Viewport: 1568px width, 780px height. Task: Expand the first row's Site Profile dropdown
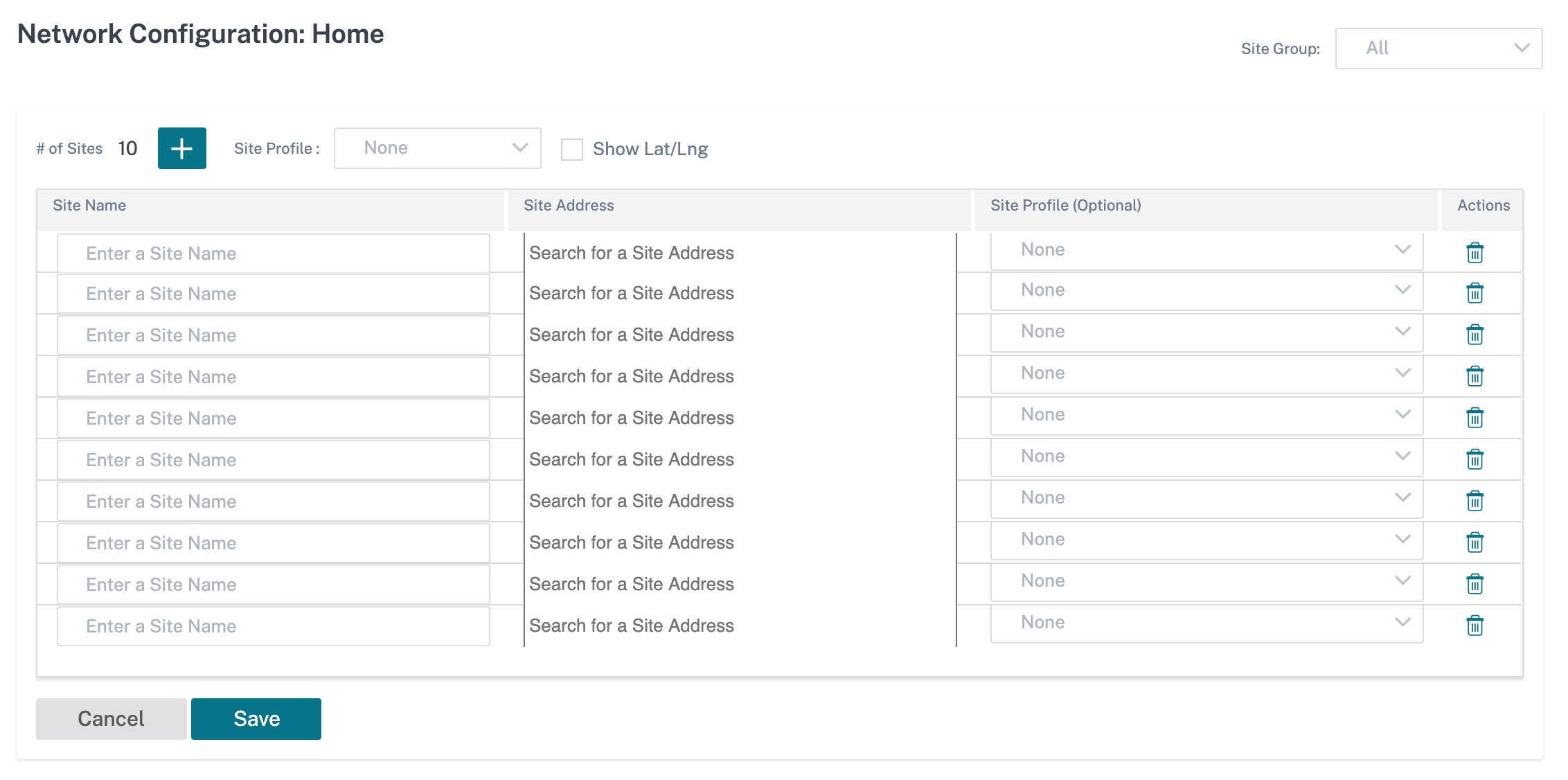coord(1206,250)
